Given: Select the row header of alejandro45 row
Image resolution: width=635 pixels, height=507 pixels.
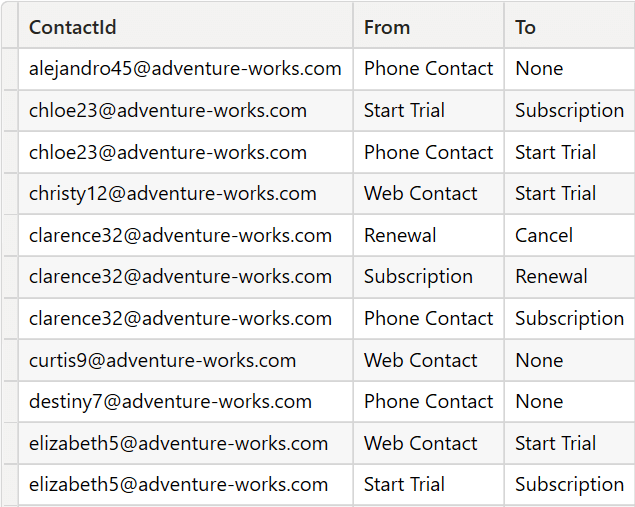Looking at the screenshot, I should coord(10,69).
